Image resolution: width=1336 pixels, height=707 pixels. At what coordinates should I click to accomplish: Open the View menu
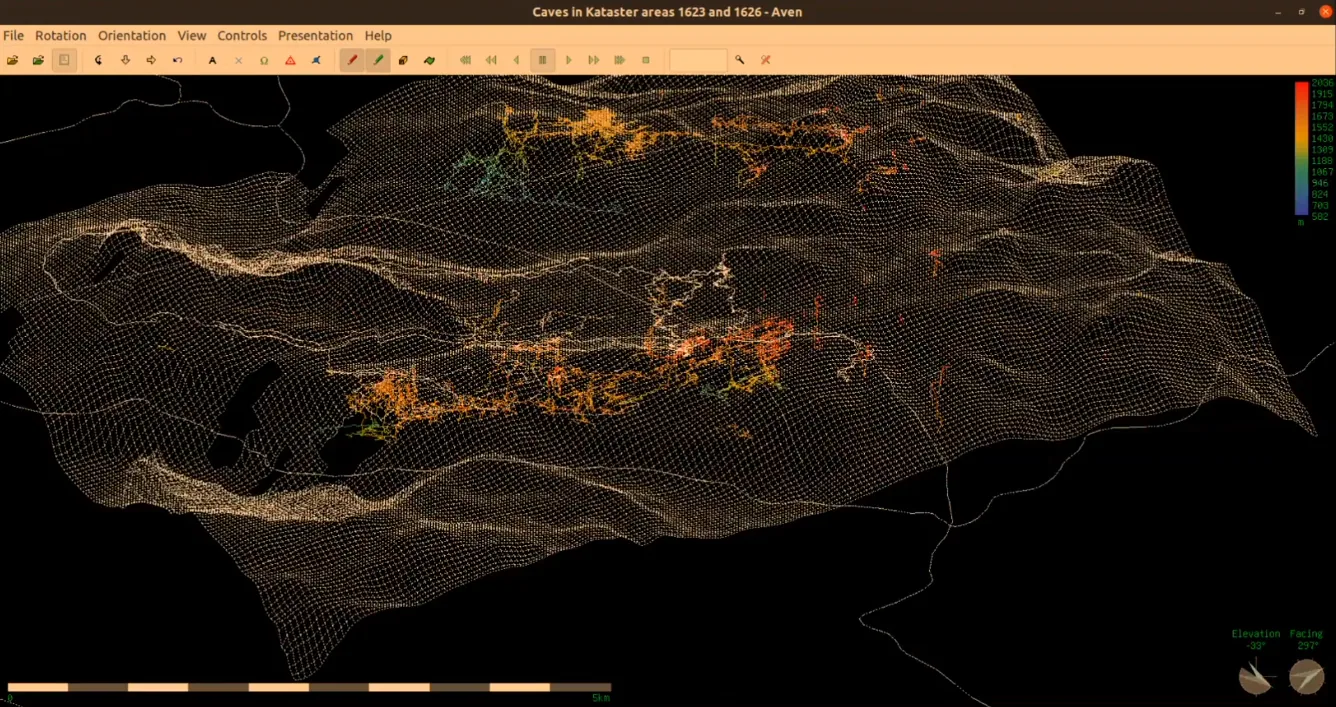pos(192,35)
